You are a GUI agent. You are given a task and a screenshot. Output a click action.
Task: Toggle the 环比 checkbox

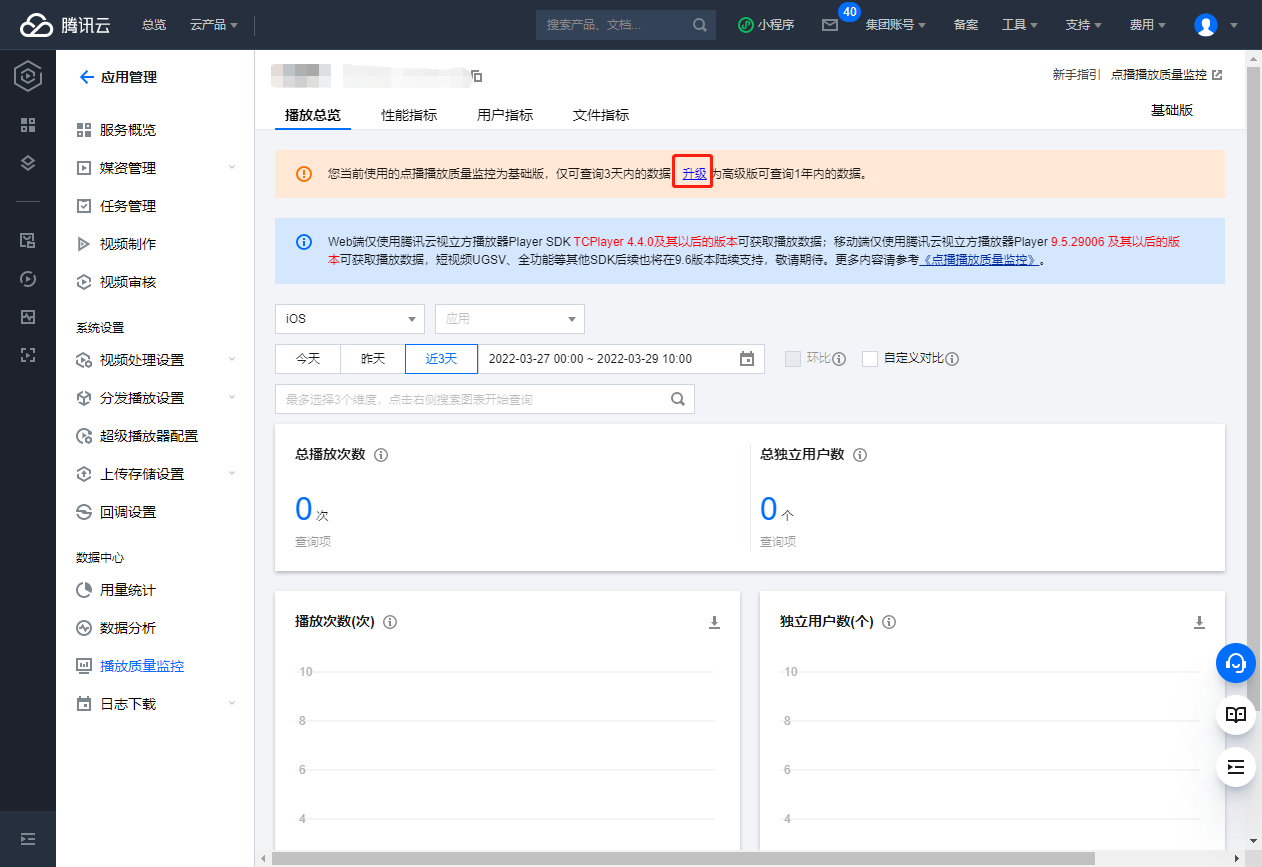click(793, 359)
